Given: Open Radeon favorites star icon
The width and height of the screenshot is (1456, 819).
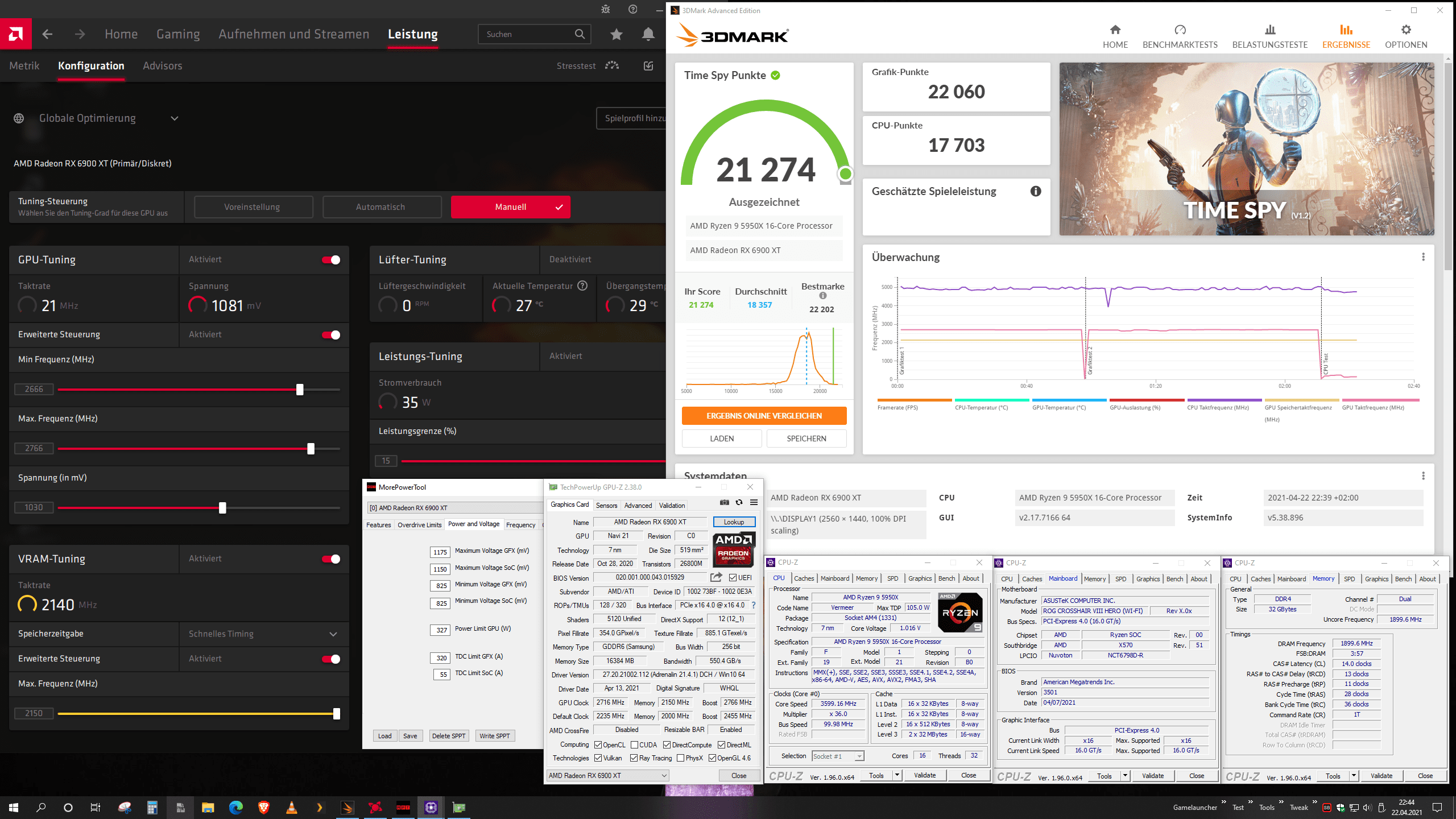Looking at the screenshot, I should pos(616,34).
